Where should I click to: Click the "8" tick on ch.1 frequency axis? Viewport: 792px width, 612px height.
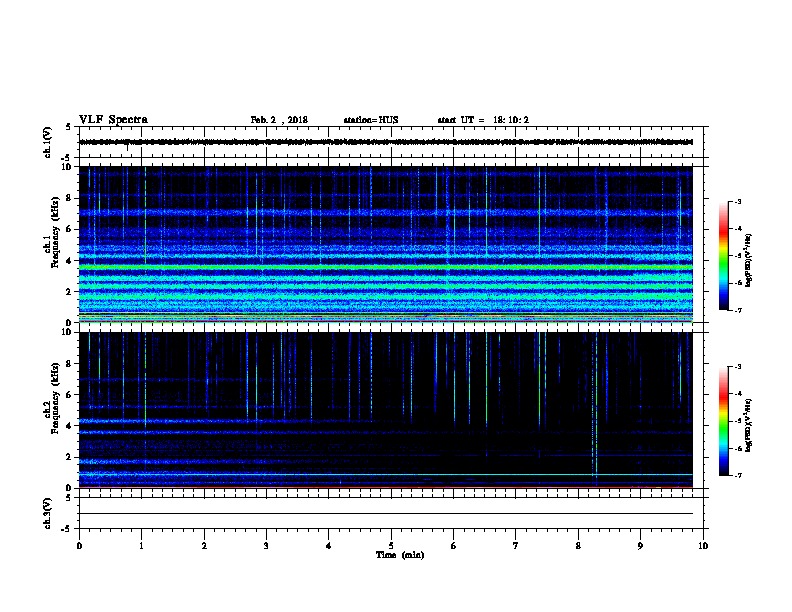70,198
